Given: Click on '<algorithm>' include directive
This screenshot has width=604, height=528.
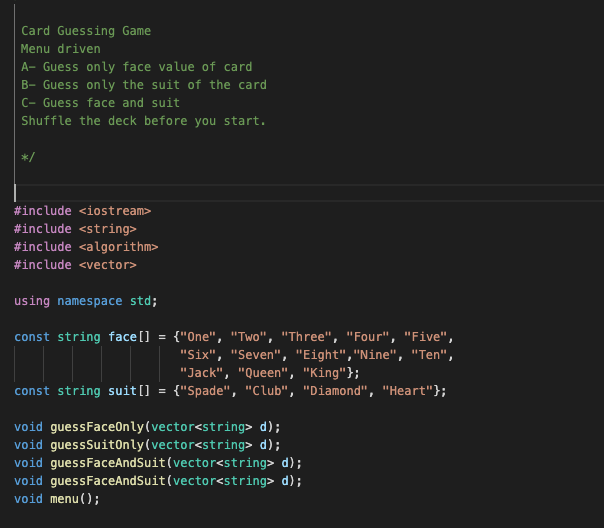Looking at the screenshot, I should click(119, 247).
